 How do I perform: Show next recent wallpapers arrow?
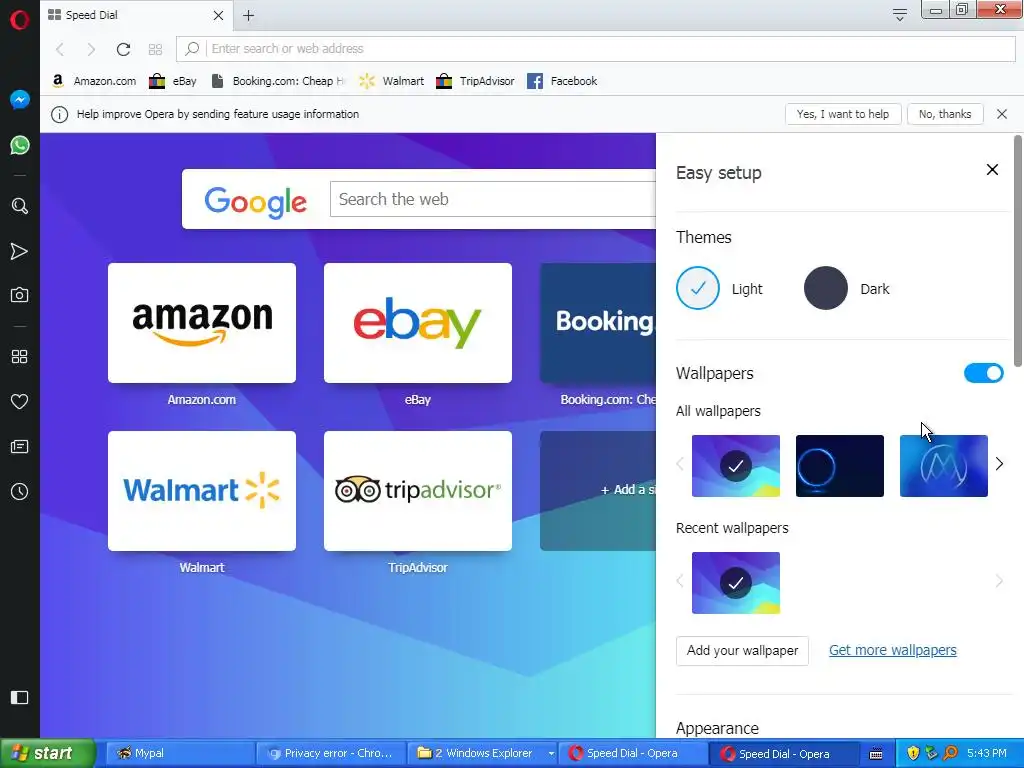pyautogui.click(x=999, y=581)
